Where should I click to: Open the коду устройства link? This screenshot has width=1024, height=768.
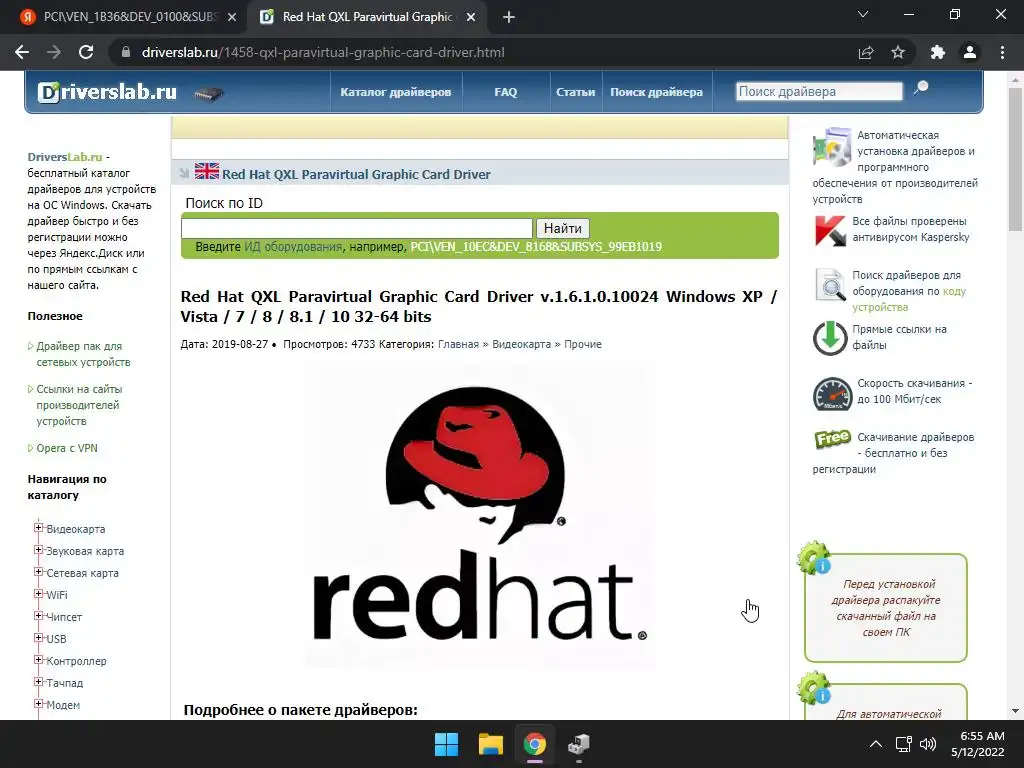(x=908, y=299)
